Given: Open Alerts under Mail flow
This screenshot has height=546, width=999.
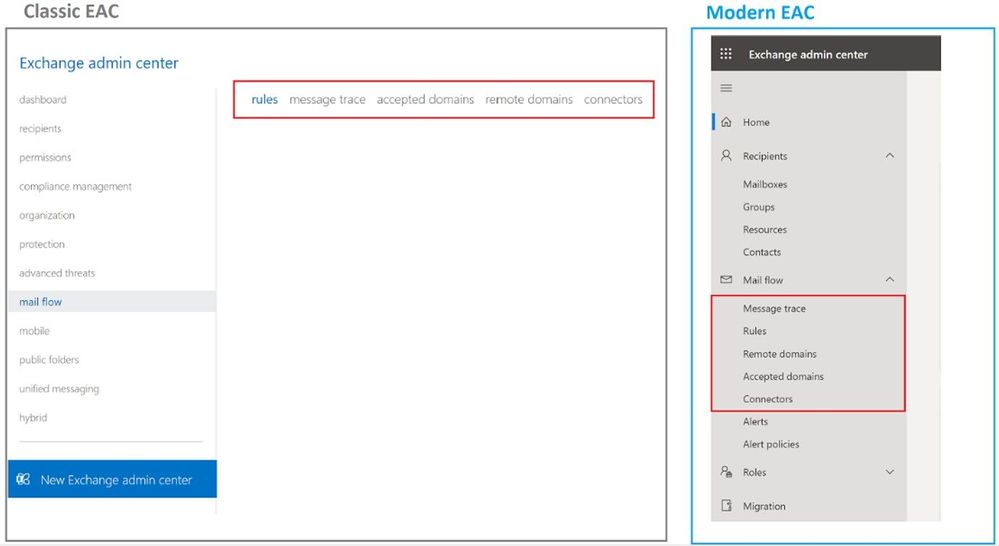Looking at the screenshot, I should click(x=755, y=421).
